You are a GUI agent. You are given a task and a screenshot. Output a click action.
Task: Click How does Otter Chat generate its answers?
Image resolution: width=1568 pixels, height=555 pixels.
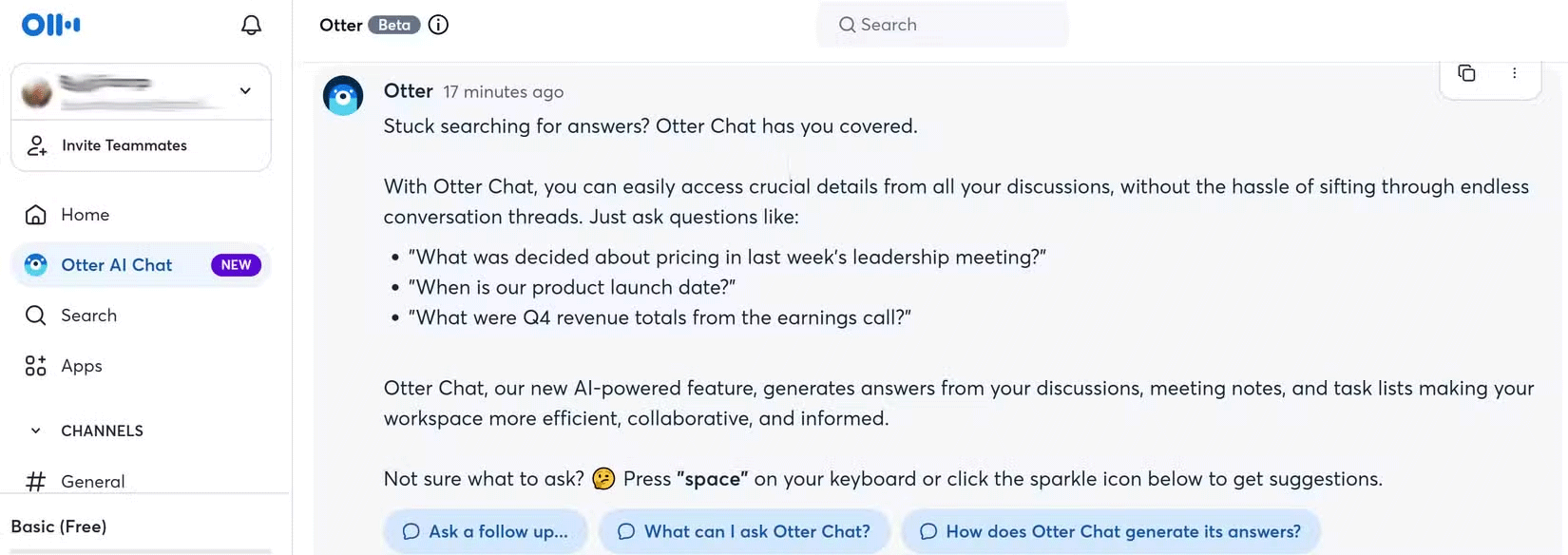[x=1110, y=531]
